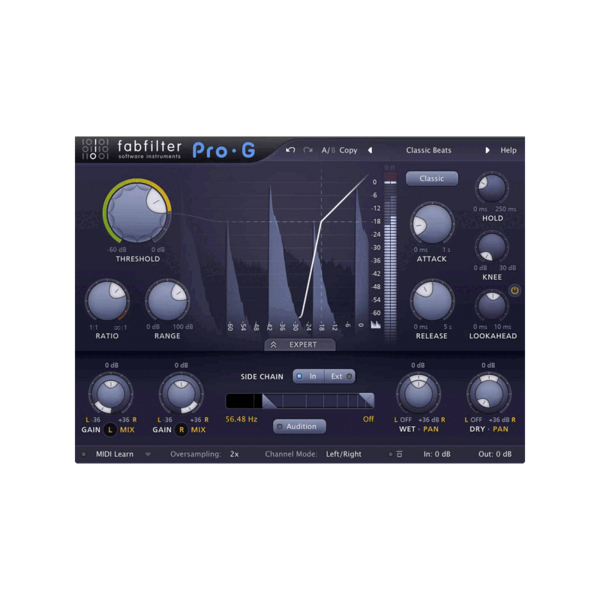Open the Classic Beats preset menu
This screenshot has height=600, width=600.
tap(429, 150)
